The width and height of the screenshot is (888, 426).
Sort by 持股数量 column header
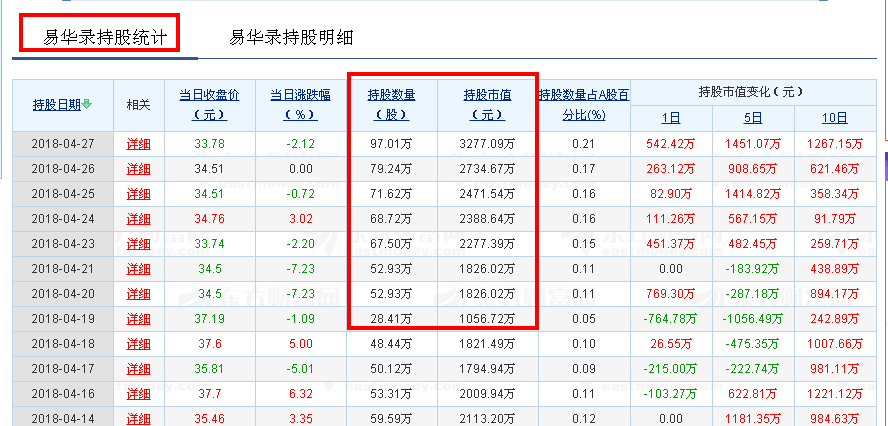point(391,105)
